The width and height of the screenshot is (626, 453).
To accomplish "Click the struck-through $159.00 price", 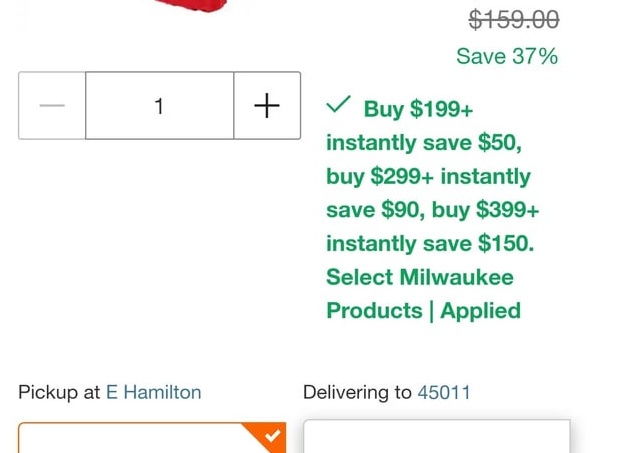I will 514,19.
